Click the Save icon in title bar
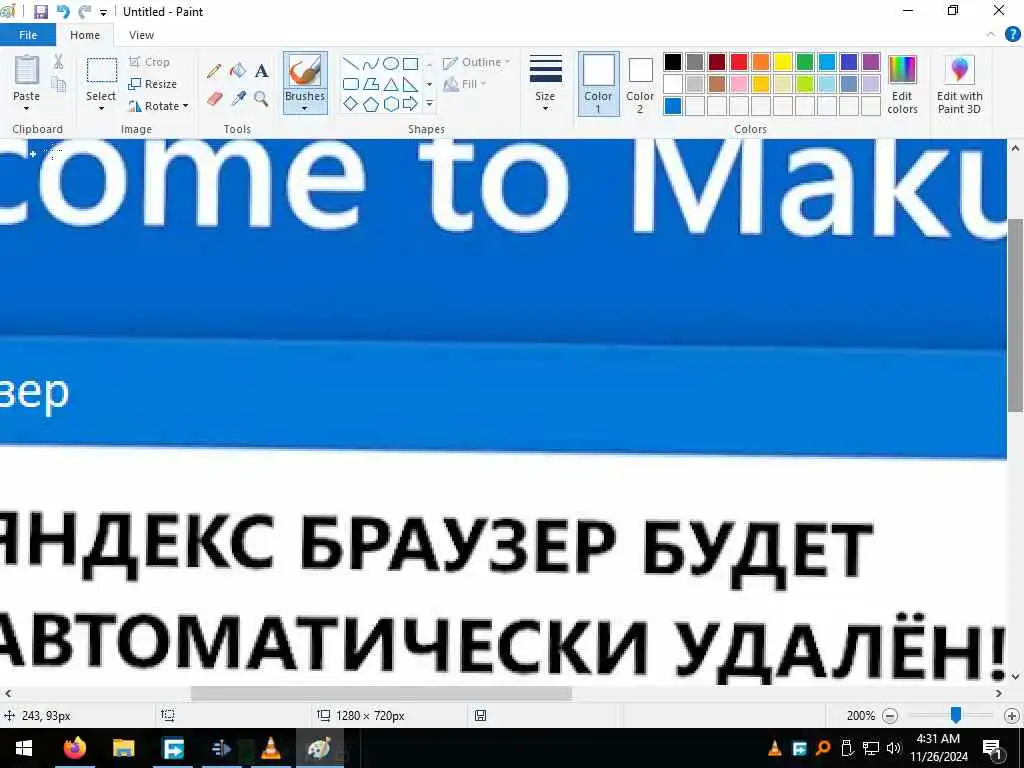This screenshot has height=768, width=1024. pyautogui.click(x=41, y=12)
